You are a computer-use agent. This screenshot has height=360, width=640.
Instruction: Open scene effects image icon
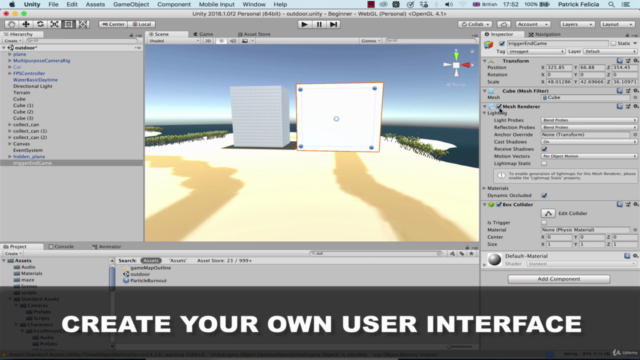(245, 41)
